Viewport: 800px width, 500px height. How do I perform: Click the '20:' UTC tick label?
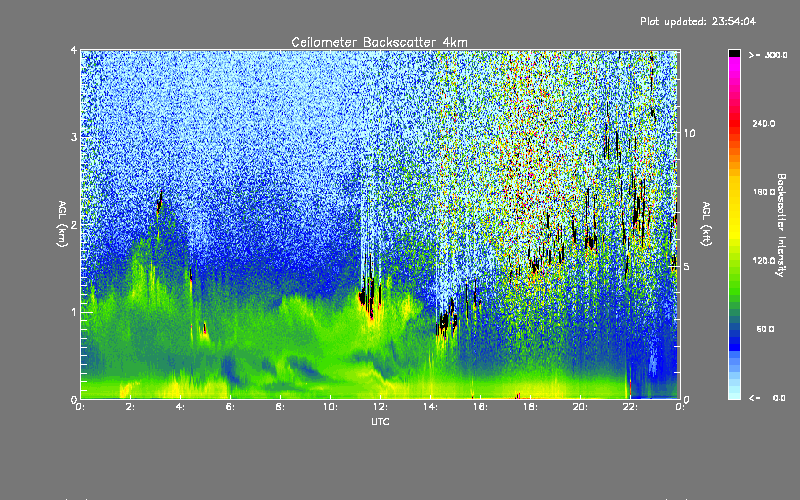pyautogui.click(x=580, y=407)
